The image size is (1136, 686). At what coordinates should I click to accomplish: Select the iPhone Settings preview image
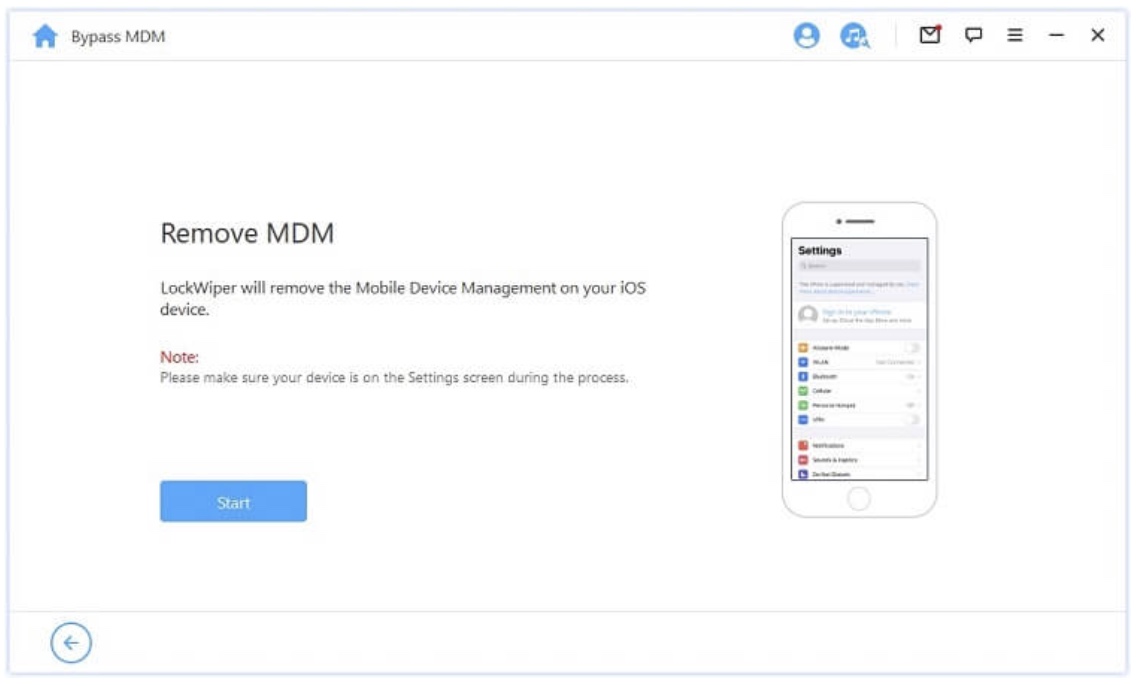[859, 359]
